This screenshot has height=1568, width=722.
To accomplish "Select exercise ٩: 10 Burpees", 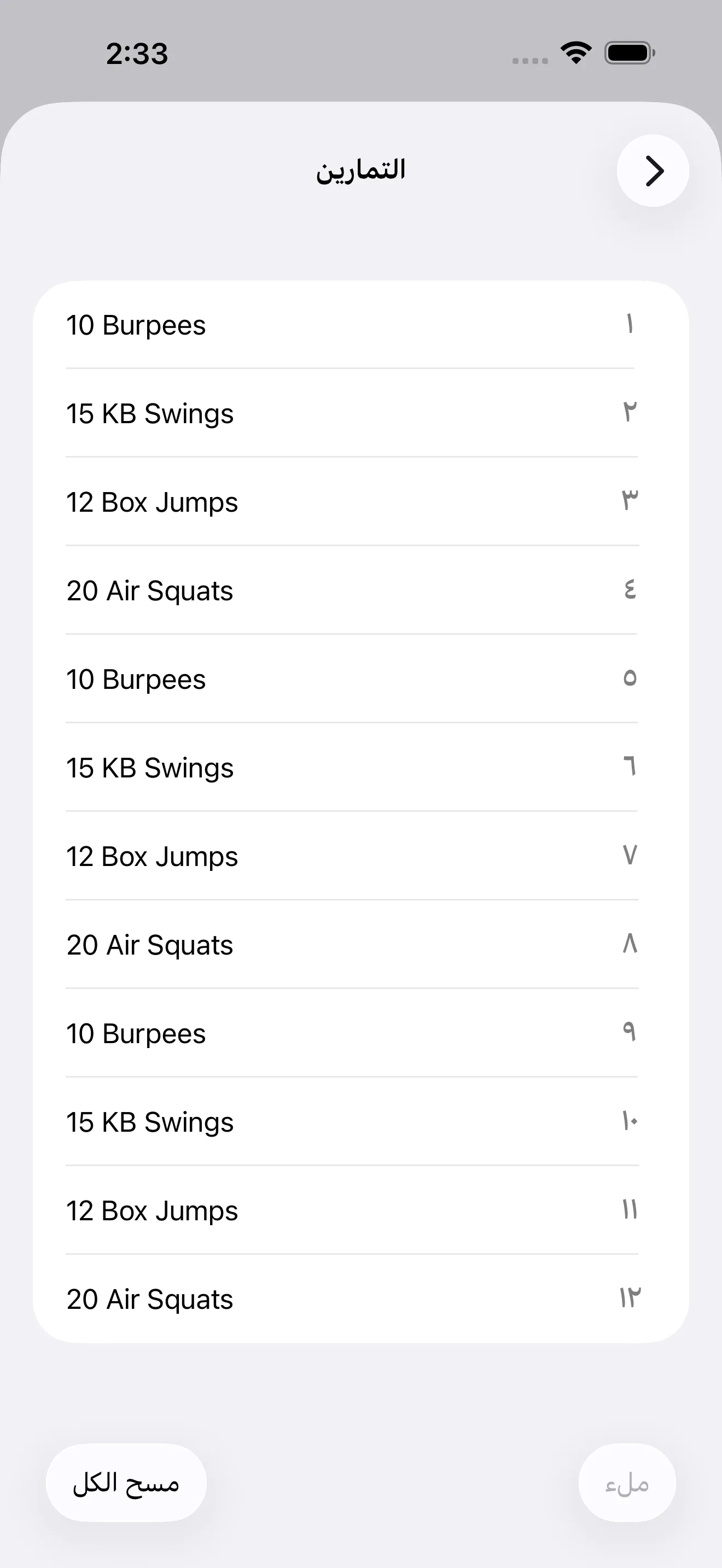I will coord(360,1033).
